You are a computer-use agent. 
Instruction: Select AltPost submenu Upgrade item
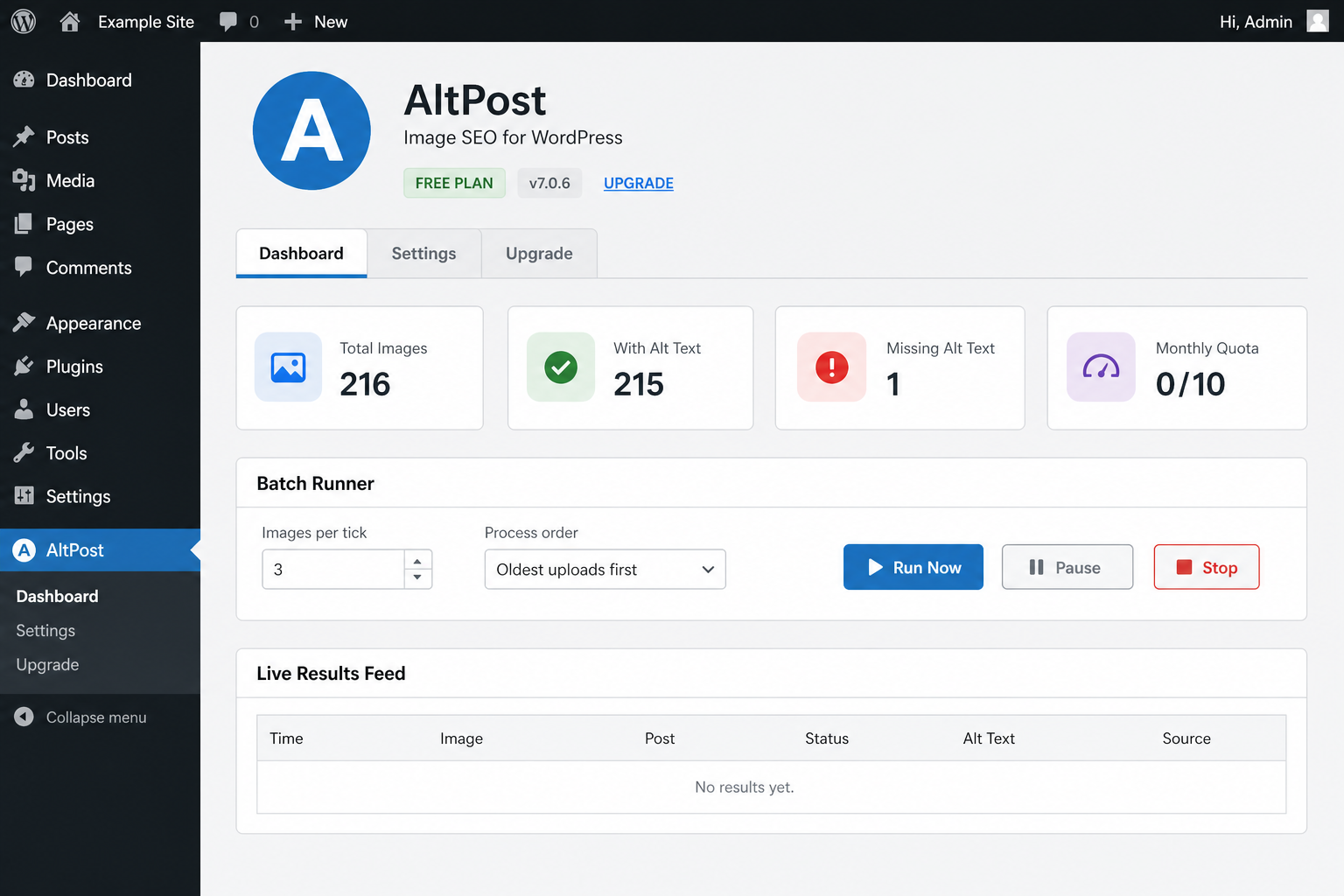[x=47, y=665]
